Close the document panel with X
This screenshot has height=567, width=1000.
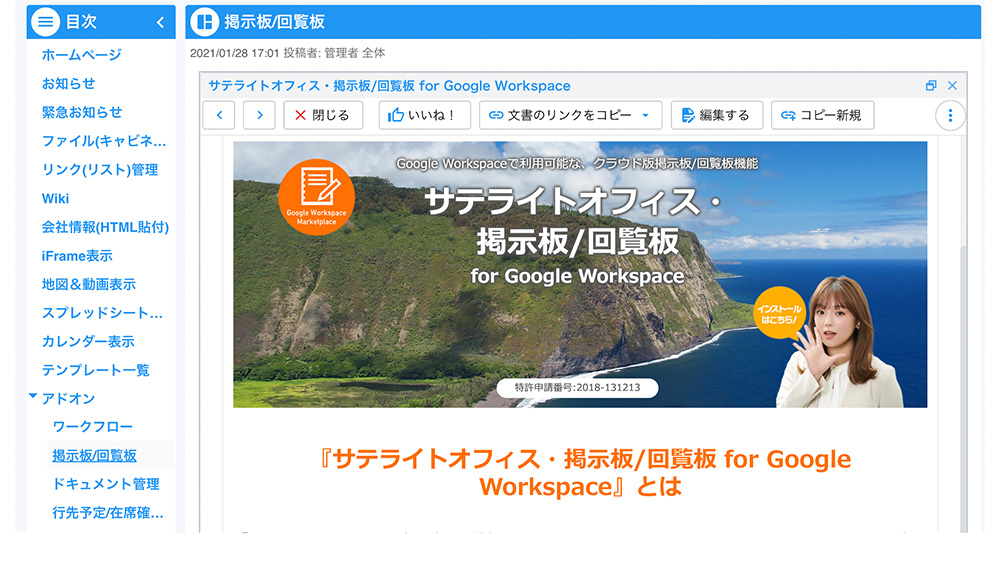(952, 85)
